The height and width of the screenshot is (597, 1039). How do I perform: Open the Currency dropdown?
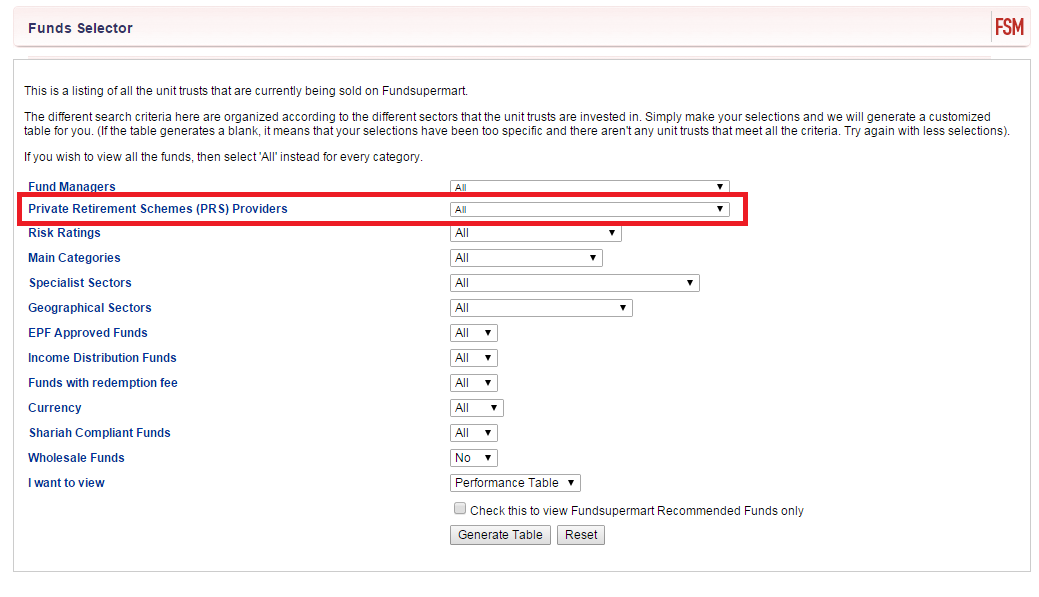pyautogui.click(x=476, y=408)
